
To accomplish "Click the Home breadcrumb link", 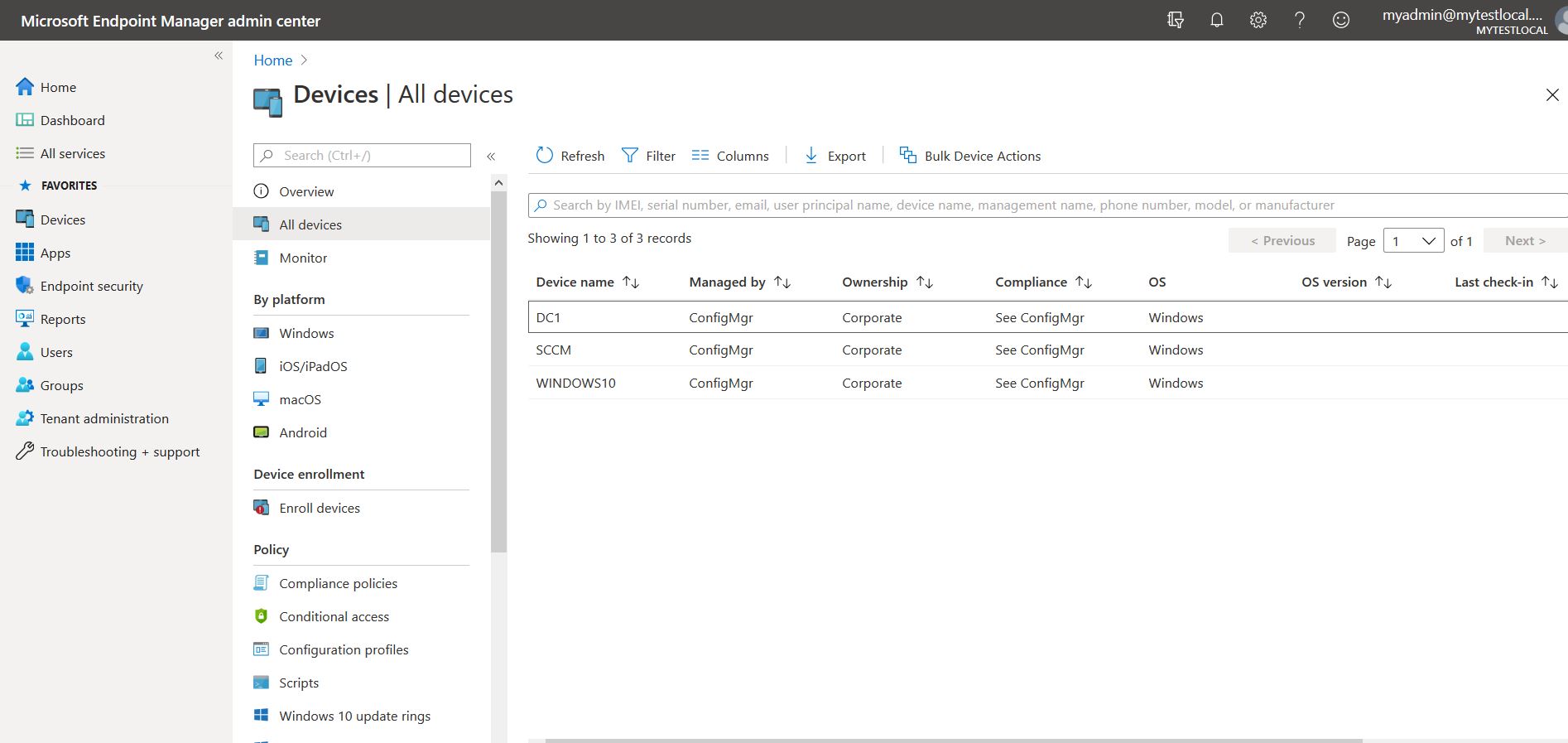I will (x=272, y=60).
